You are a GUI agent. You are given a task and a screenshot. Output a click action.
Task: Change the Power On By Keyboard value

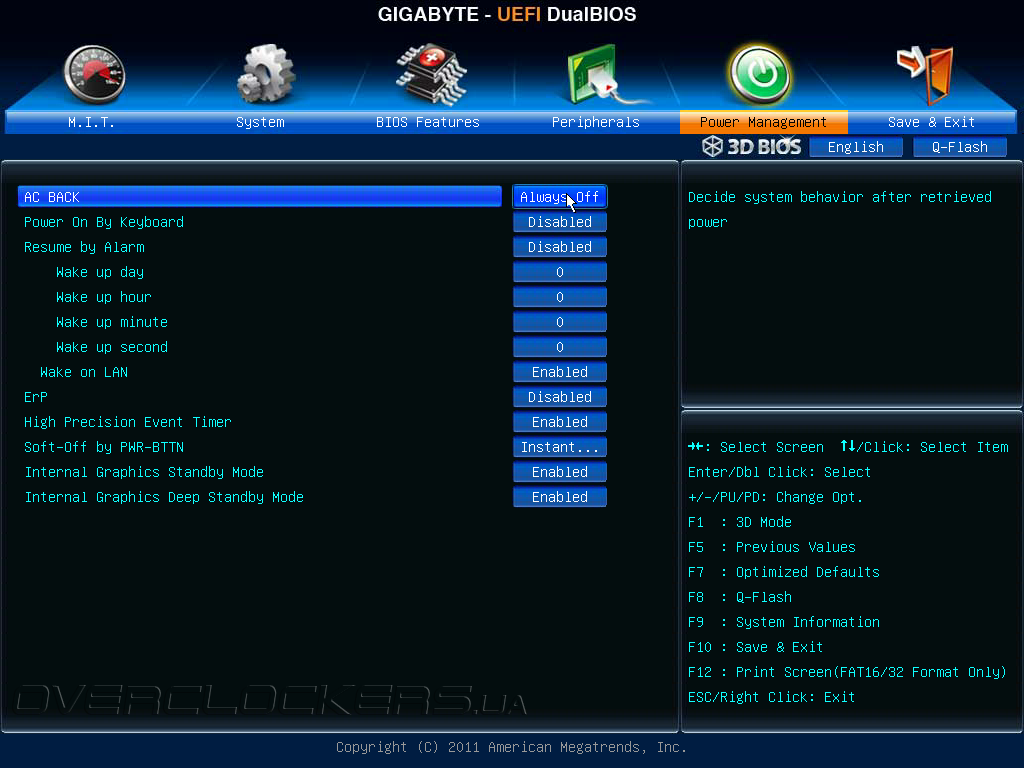point(560,222)
